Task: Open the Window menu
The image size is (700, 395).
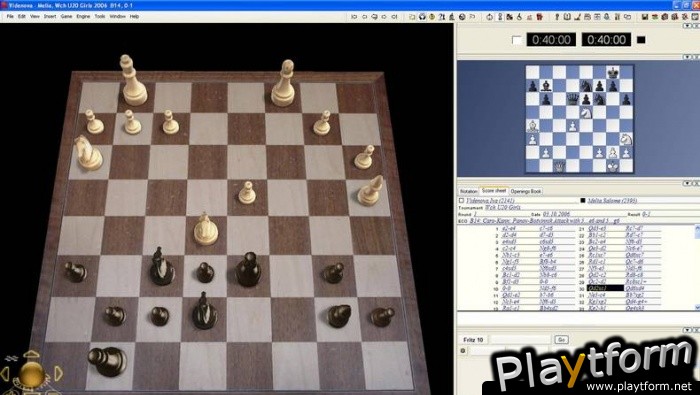Action: click(x=117, y=17)
